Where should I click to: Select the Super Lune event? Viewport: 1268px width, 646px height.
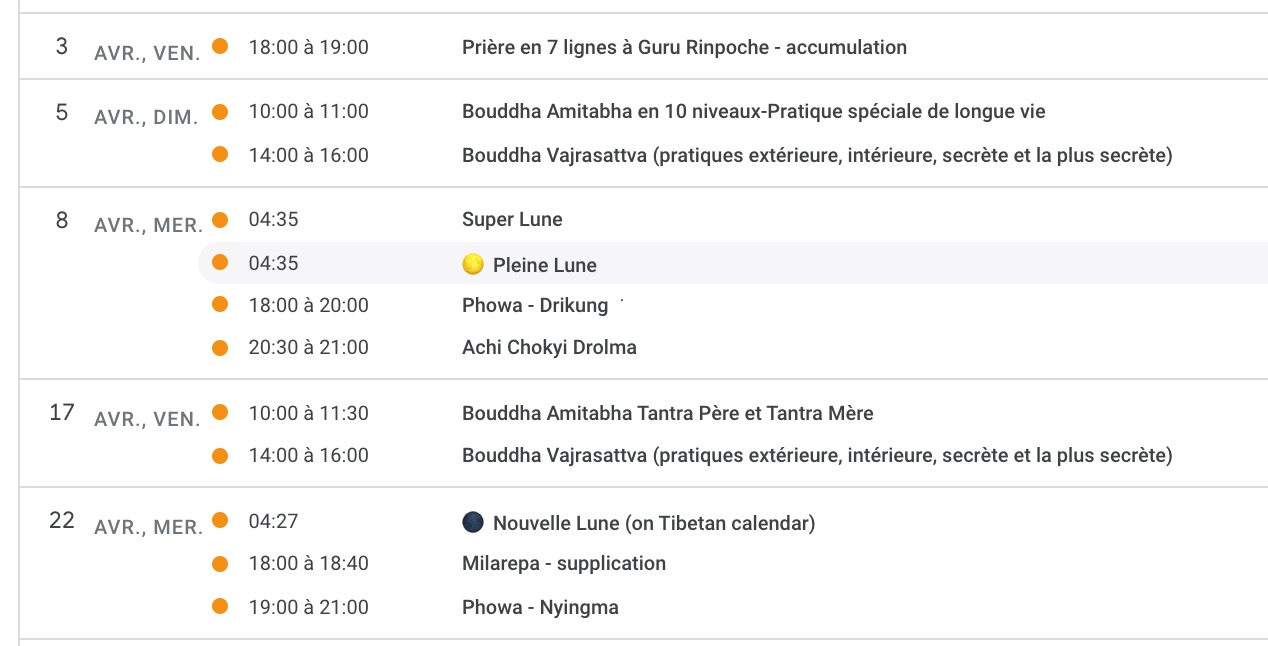pos(512,220)
